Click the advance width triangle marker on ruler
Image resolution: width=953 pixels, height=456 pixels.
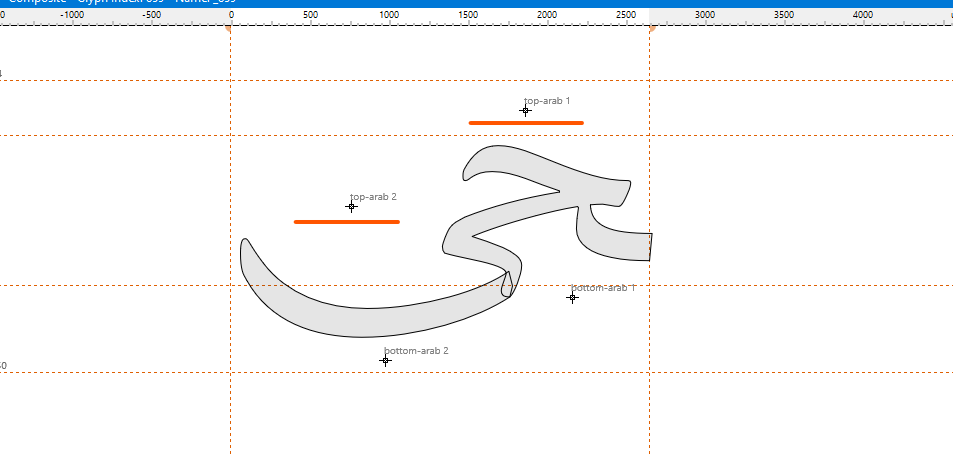pyautogui.click(x=652, y=29)
